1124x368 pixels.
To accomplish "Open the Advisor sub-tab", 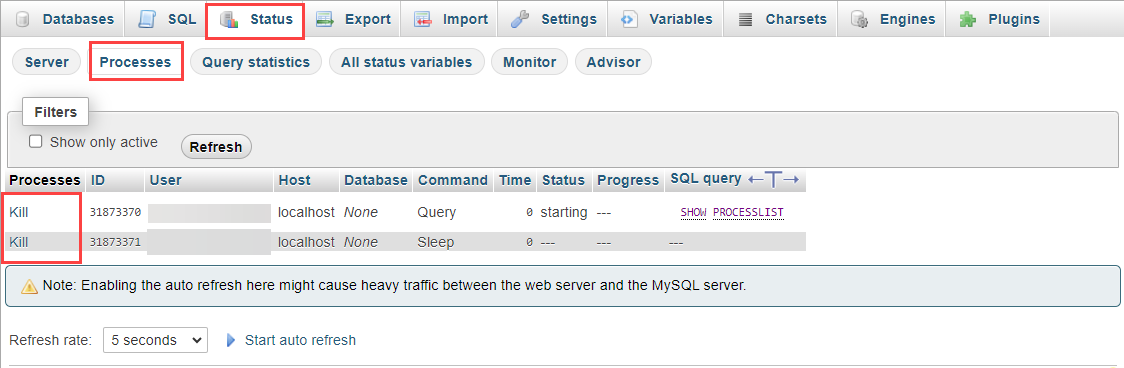I will coord(614,62).
